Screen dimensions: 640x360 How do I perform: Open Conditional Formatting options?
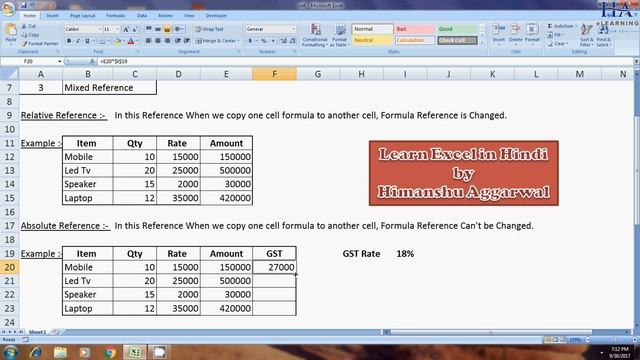(x=315, y=35)
